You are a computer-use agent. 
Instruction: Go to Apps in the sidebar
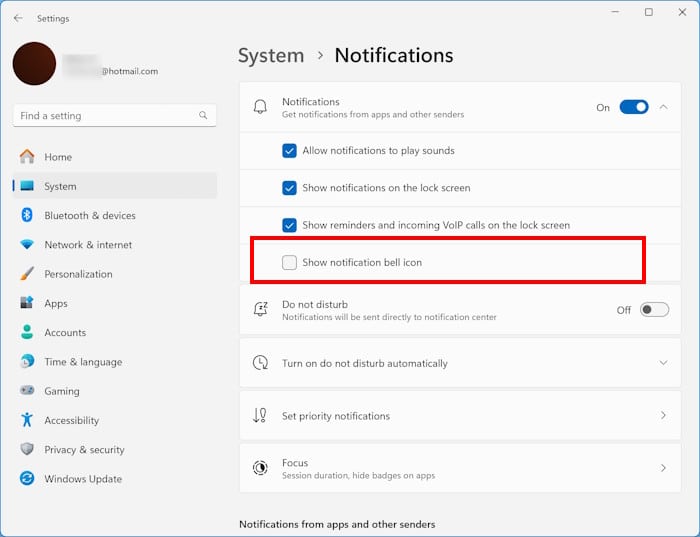[56, 303]
